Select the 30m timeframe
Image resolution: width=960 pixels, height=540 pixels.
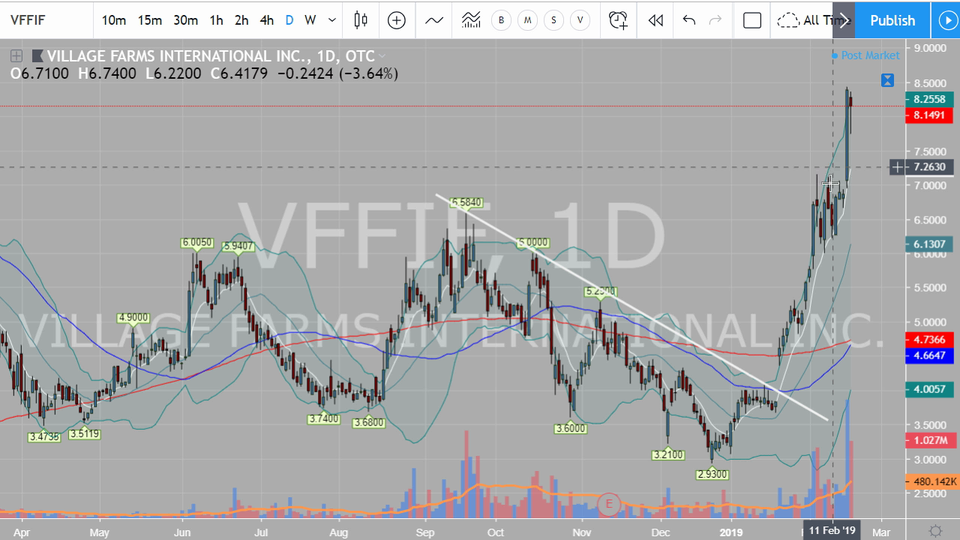tap(186, 20)
